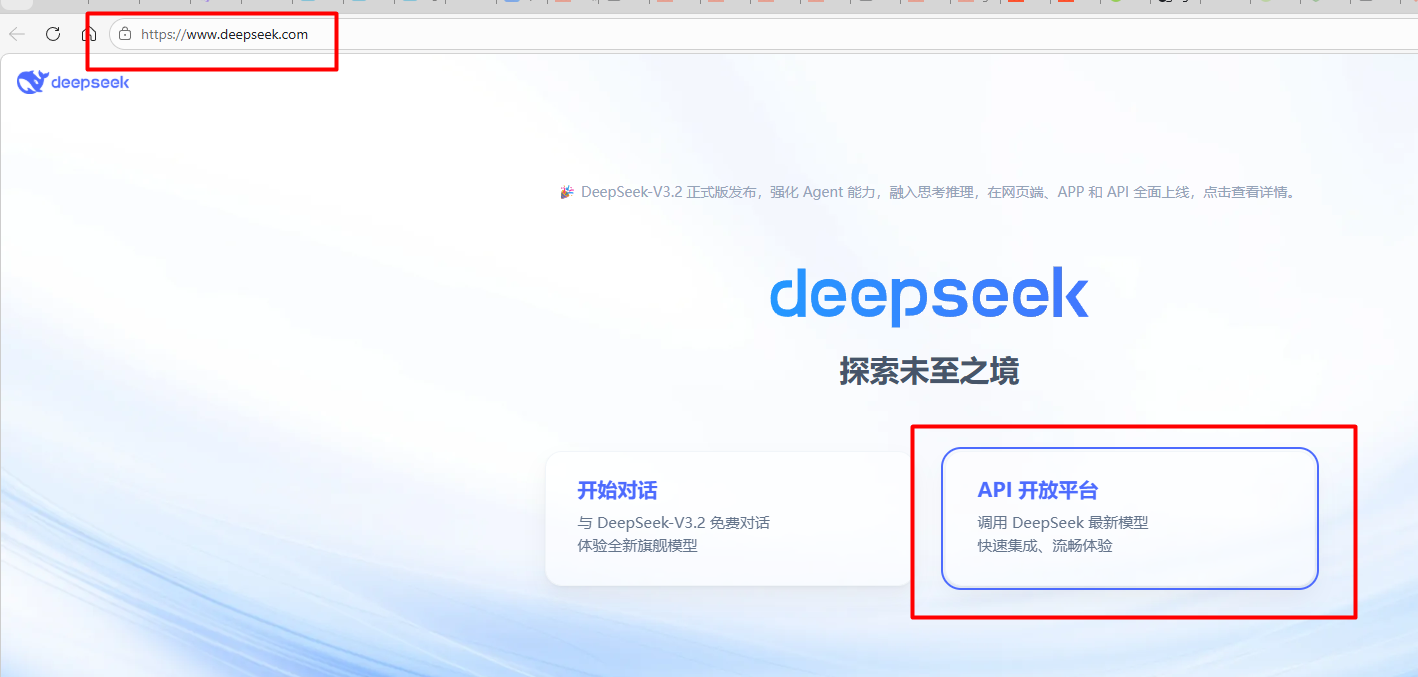Click the browser back arrow
This screenshot has height=677, width=1418.
[x=17, y=34]
